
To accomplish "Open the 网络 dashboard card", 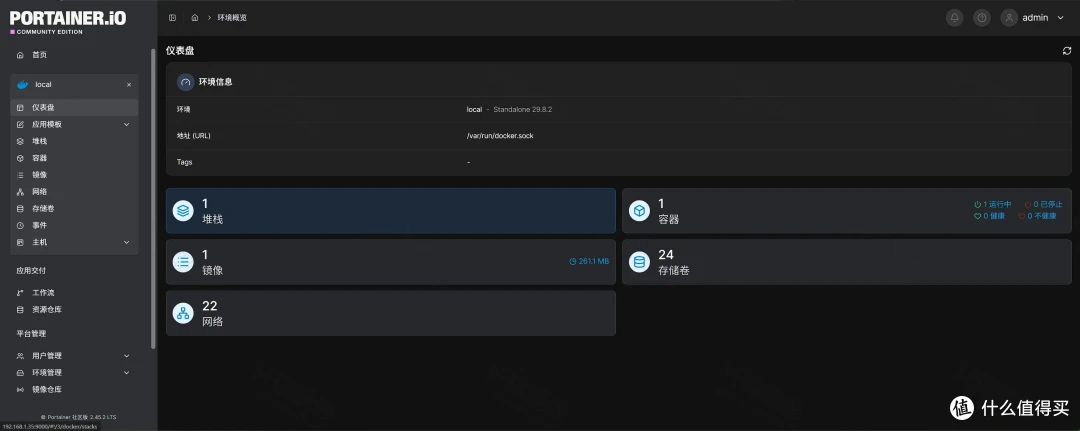I will point(391,313).
